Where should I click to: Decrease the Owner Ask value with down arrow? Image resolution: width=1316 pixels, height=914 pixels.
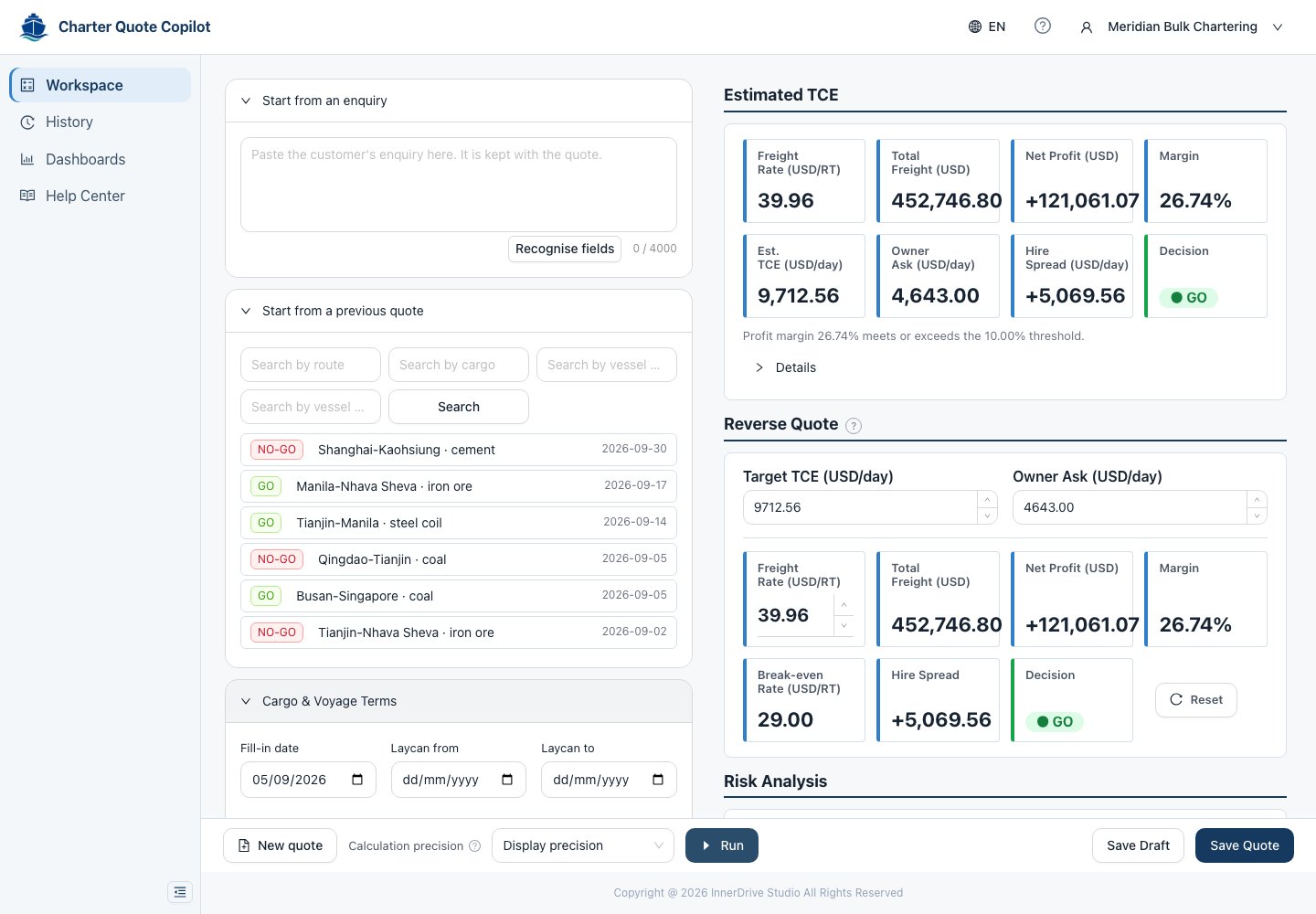tap(1257, 515)
